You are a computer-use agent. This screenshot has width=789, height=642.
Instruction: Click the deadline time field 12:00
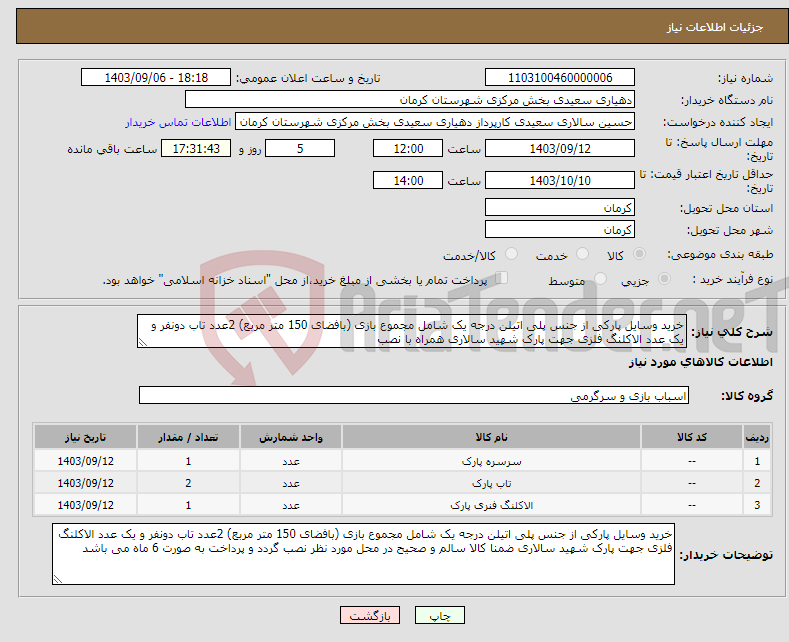408,148
